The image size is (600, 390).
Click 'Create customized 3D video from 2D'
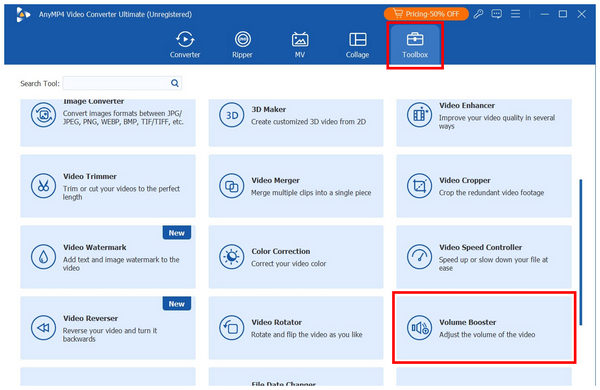pyautogui.click(x=308, y=122)
